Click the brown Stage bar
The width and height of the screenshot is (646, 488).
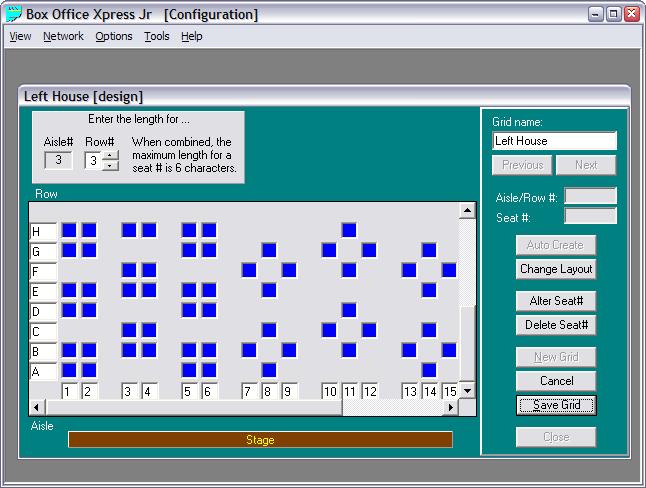click(x=260, y=440)
